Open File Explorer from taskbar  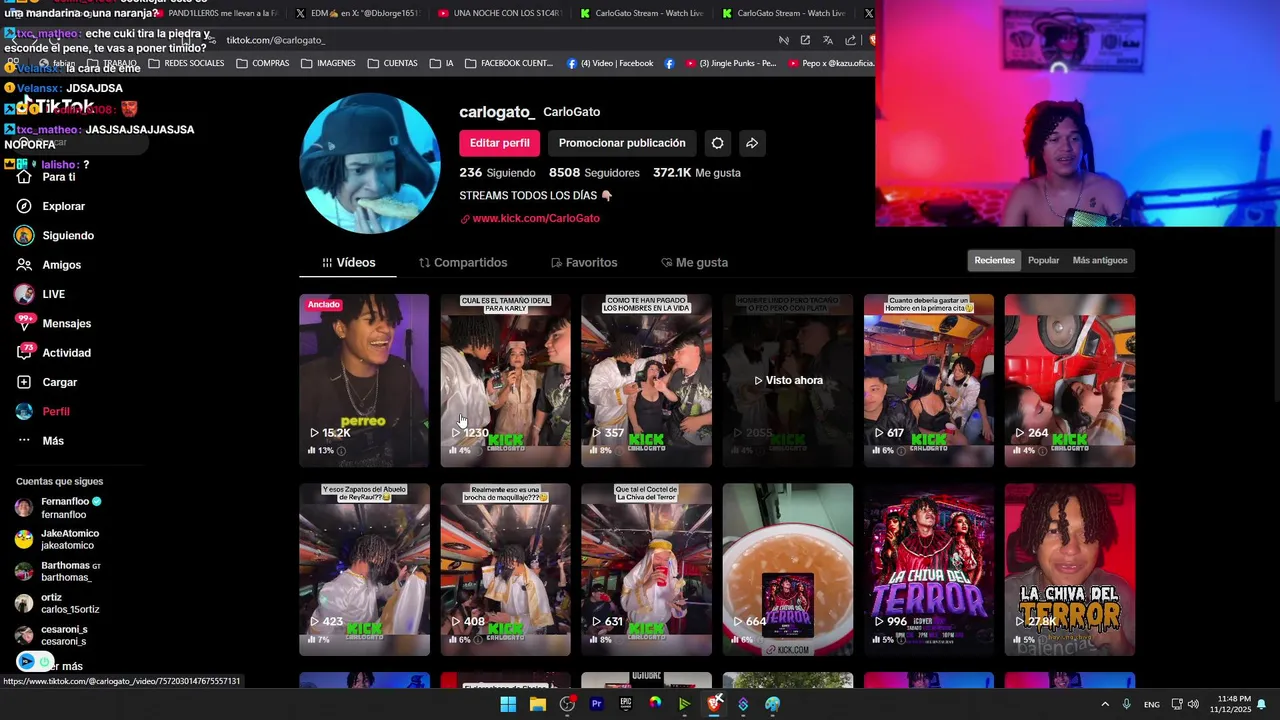538,704
